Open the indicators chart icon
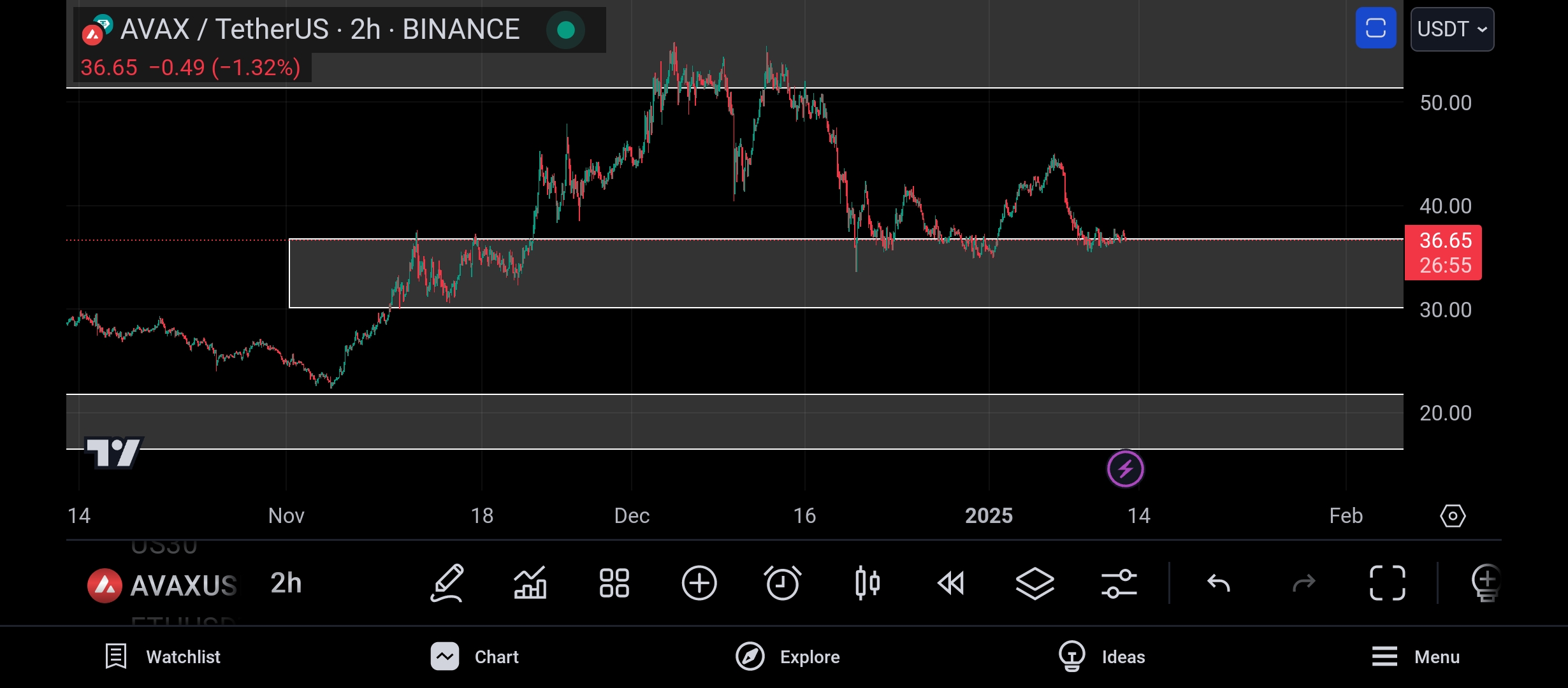 click(x=530, y=583)
